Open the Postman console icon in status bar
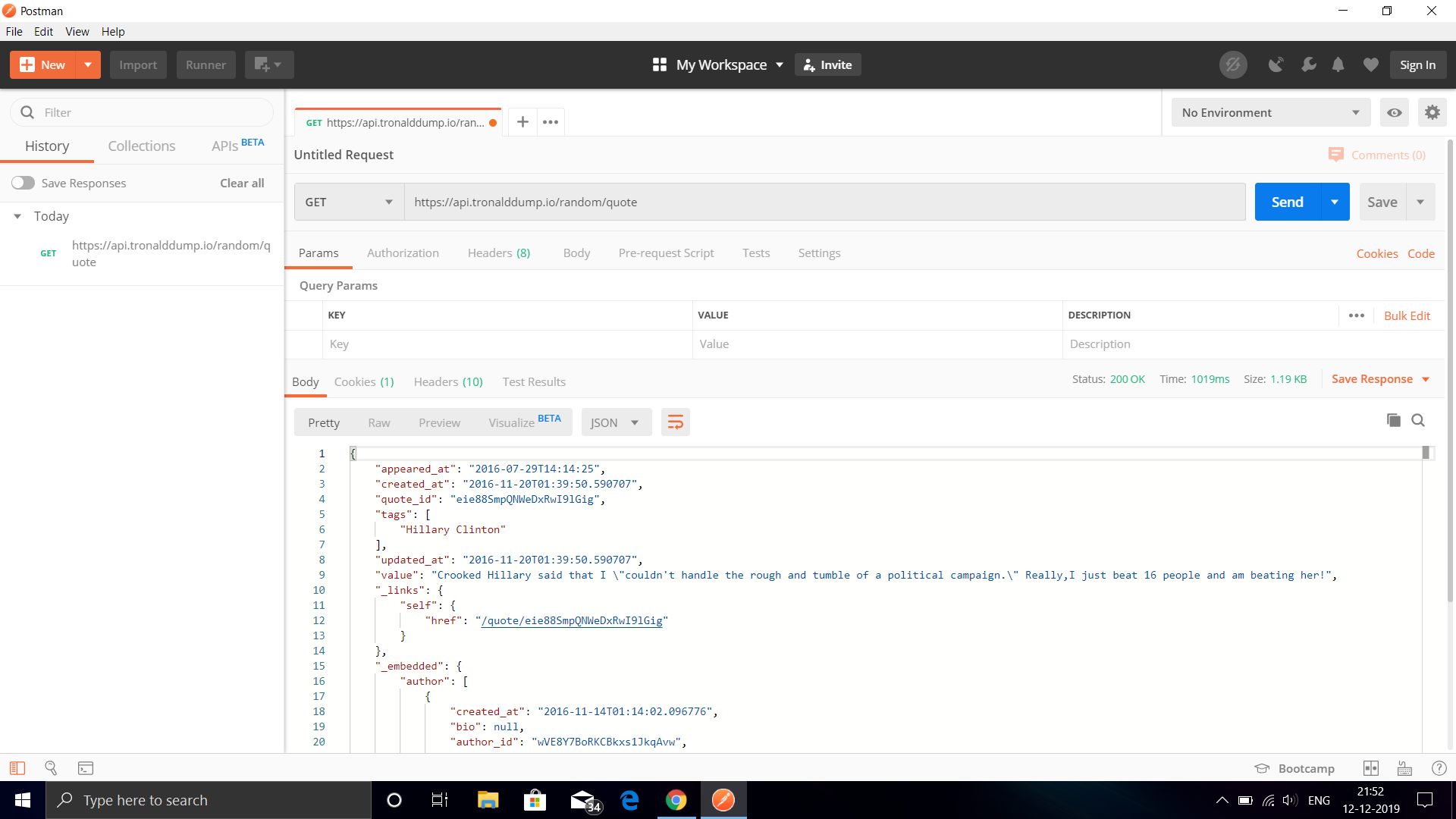Viewport: 1456px width, 819px height. click(x=86, y=768)
